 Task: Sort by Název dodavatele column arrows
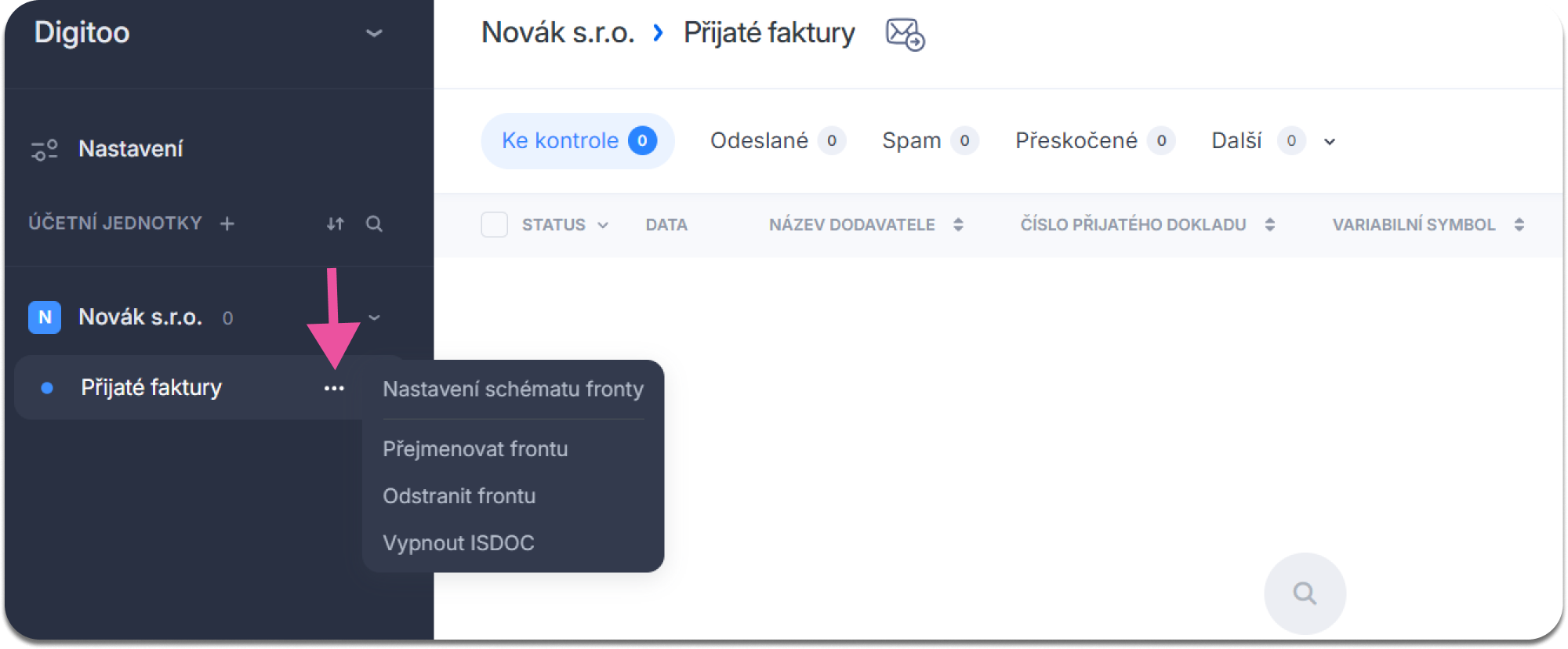point(958,225)
